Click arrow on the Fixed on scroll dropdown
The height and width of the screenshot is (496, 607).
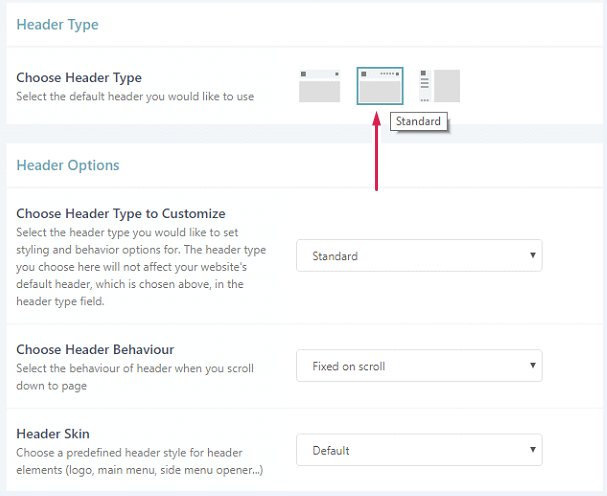[x=530, y=366]
